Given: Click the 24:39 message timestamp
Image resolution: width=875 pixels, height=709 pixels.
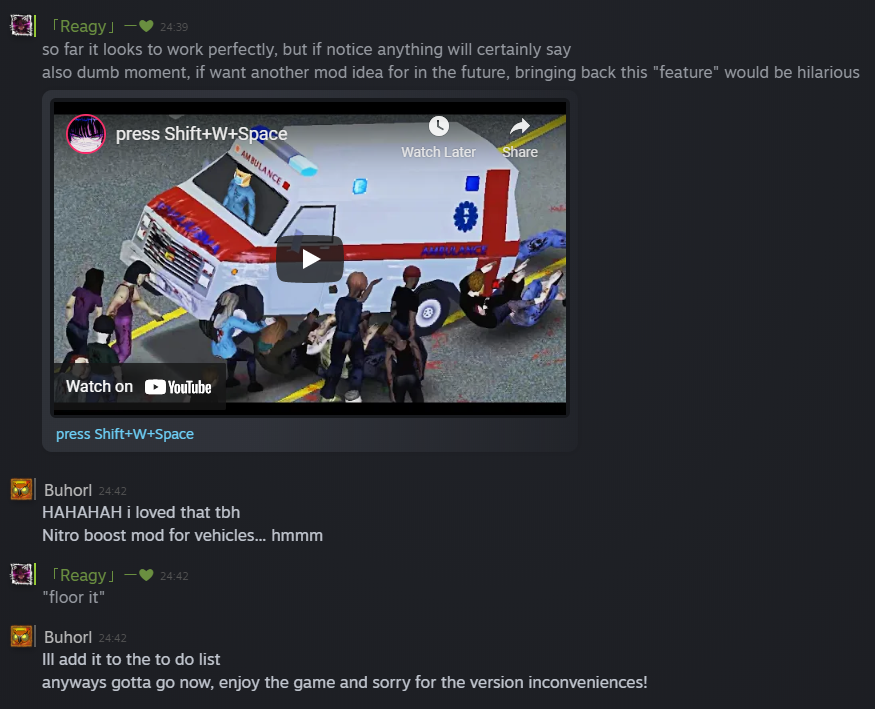Looking at the screenshot, I should pyautogui.click(x=174, y=27).
